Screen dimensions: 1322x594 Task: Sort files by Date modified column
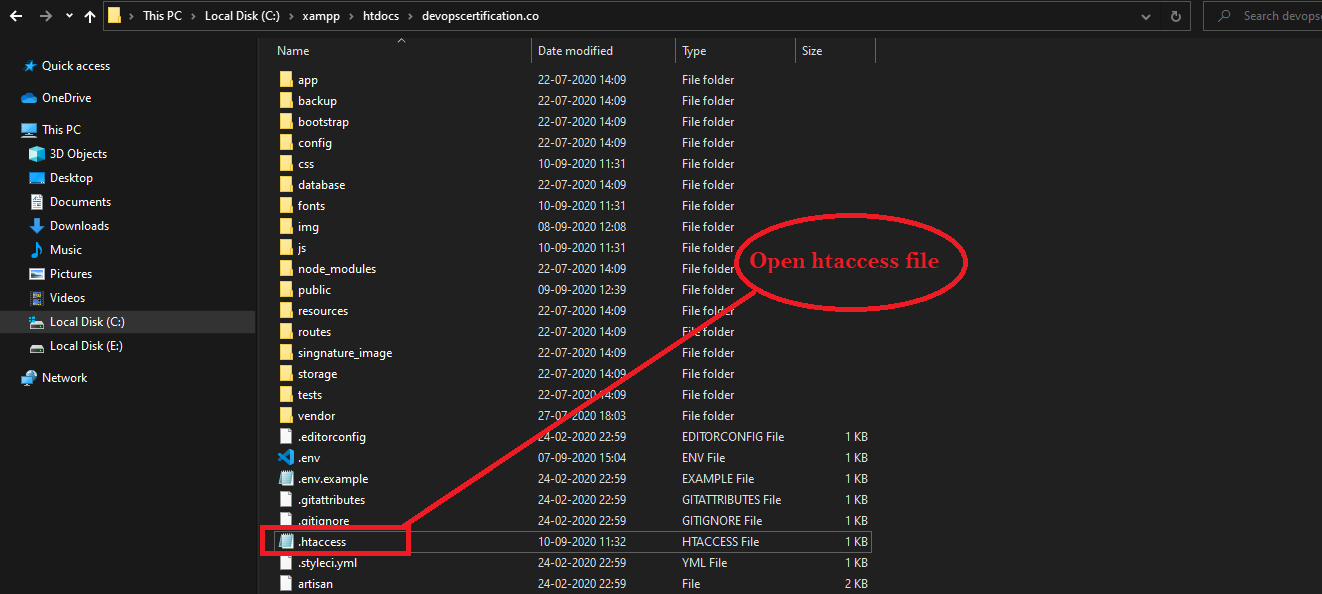[575, 51]
